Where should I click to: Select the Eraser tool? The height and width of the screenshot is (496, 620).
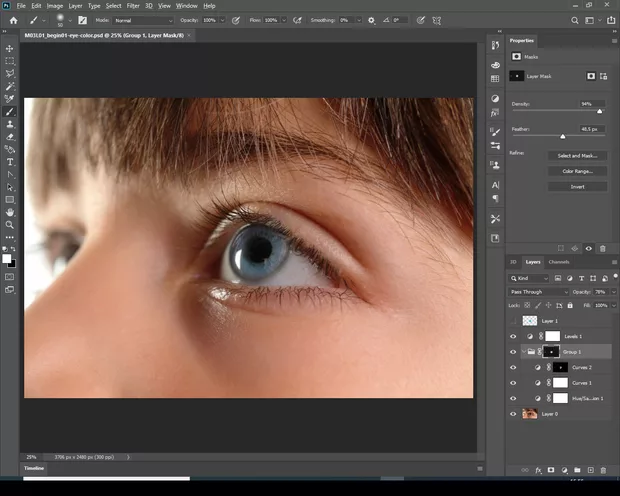coord(10,136)
